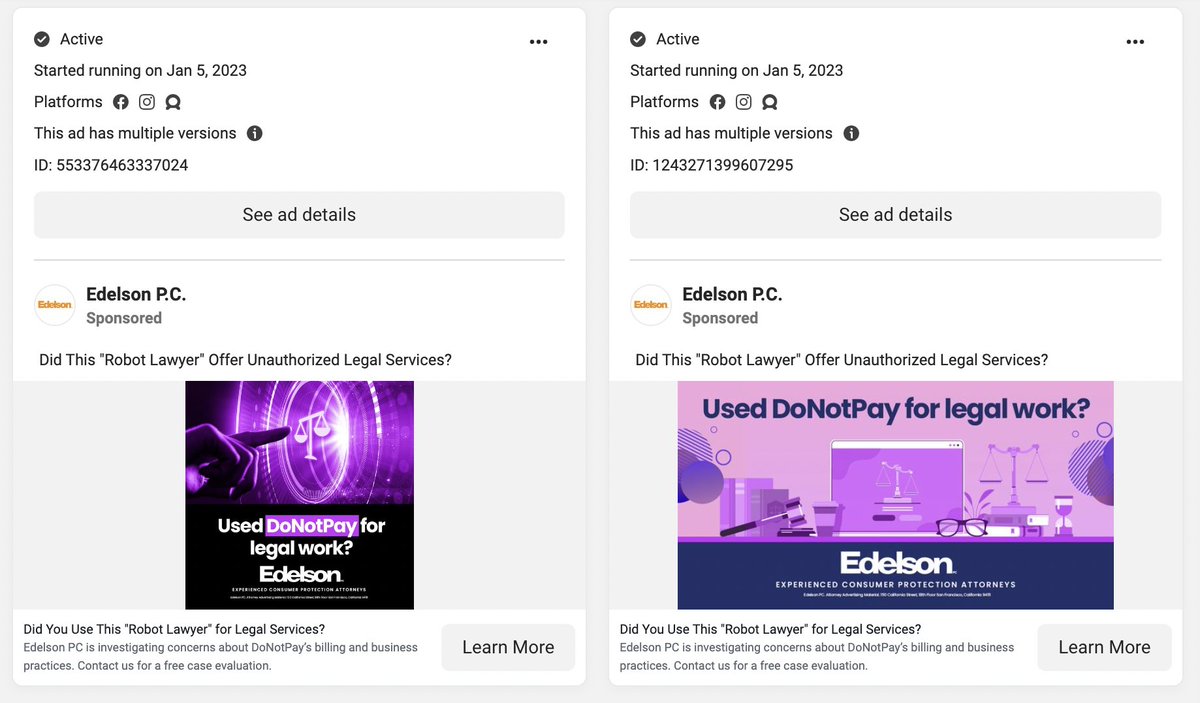
Task: Click 'This ad has multiple versions', ad 1243271399607295
Action: (731, 133)
